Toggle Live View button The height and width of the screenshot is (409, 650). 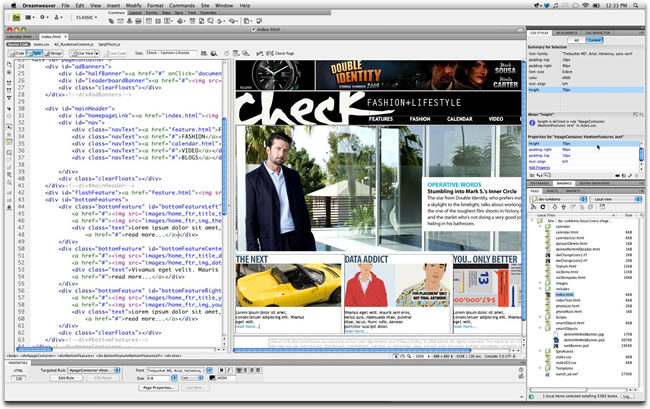[x=82, y=53]
